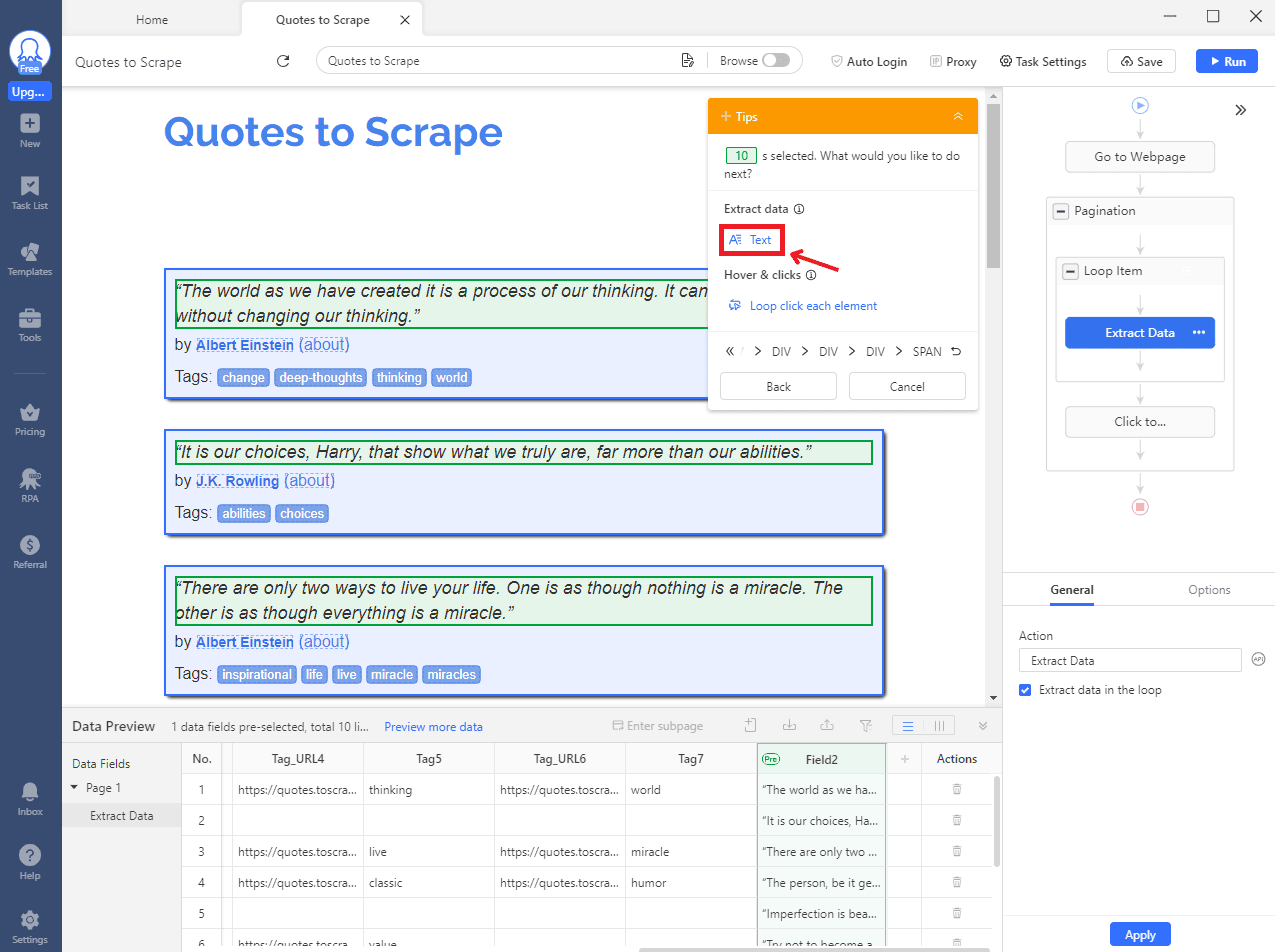Image resolution: width=1275 pixels, height=952 pixels.
Task: Click the Extract Data step three-dot menu
Action: coord(1199,333)
